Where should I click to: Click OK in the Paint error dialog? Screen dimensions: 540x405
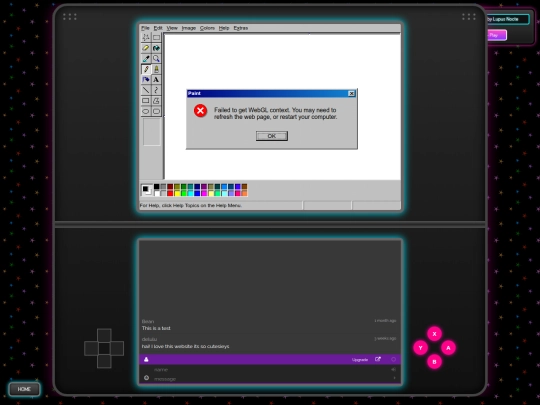272,136
